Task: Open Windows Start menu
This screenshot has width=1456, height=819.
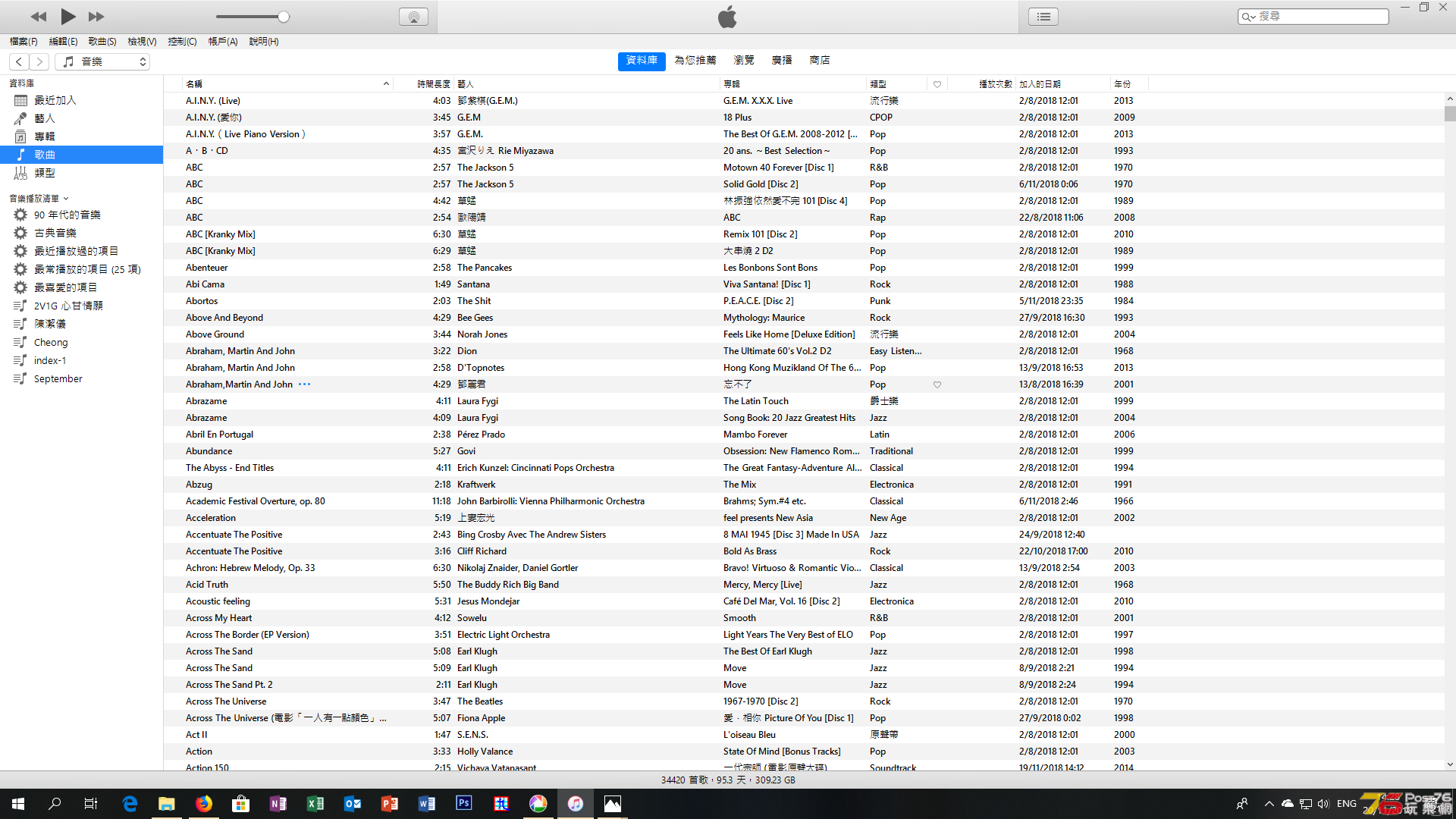Action: pos(18,804)
